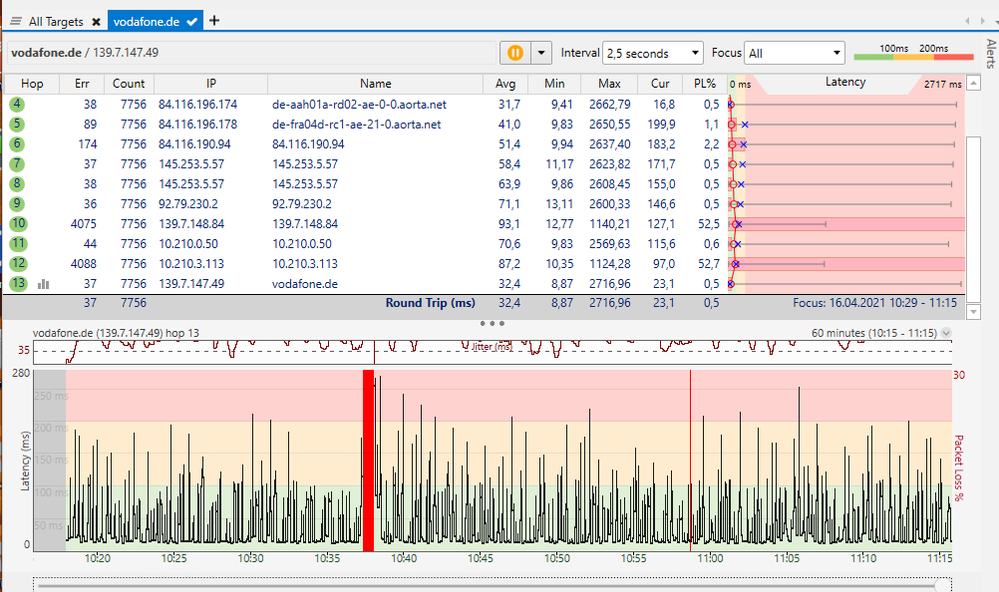Expand the 60 minutes time range chevron
The height and width of the screenshot is (592, 999).
(947, 333)
